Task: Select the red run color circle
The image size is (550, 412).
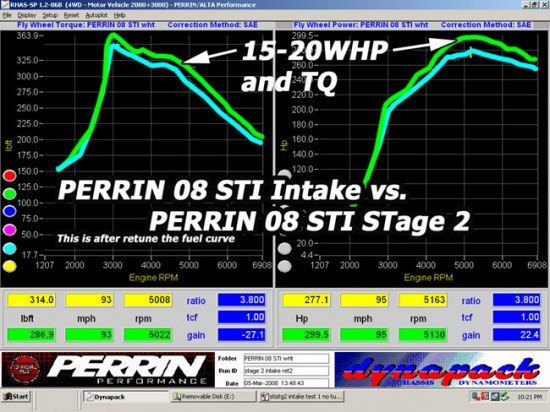Action: 9,175
